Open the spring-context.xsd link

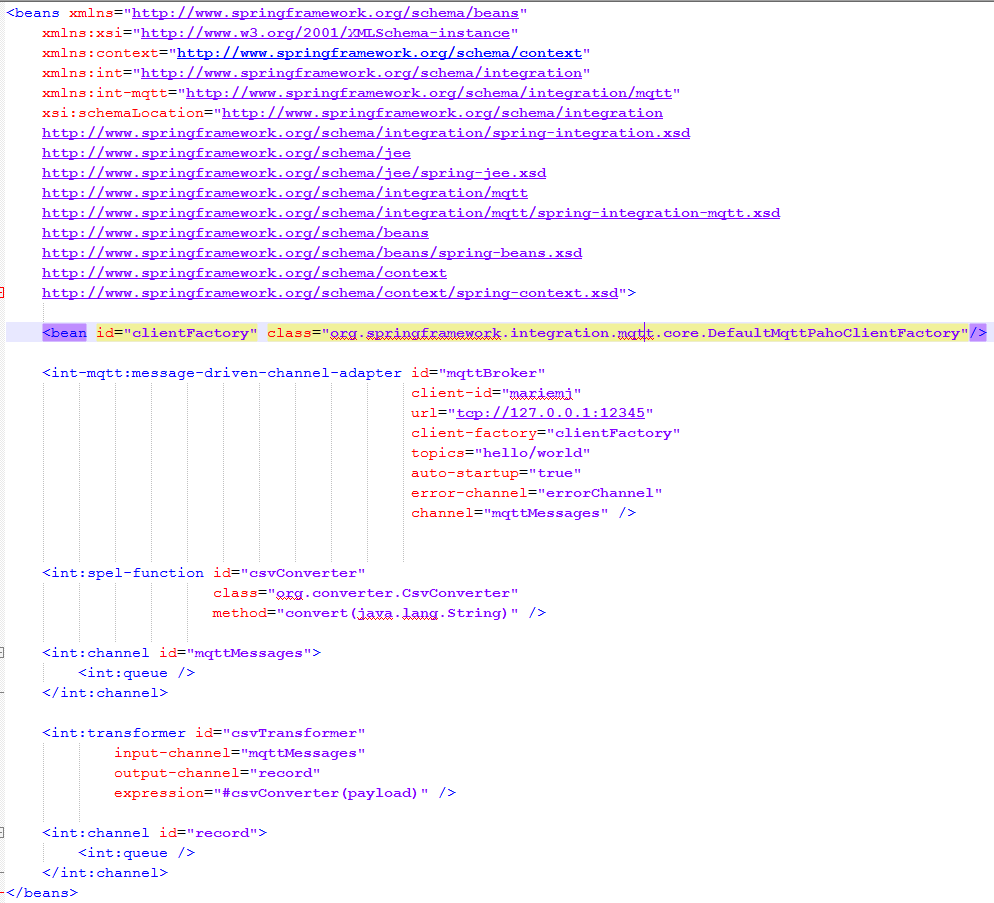point(330,293)
